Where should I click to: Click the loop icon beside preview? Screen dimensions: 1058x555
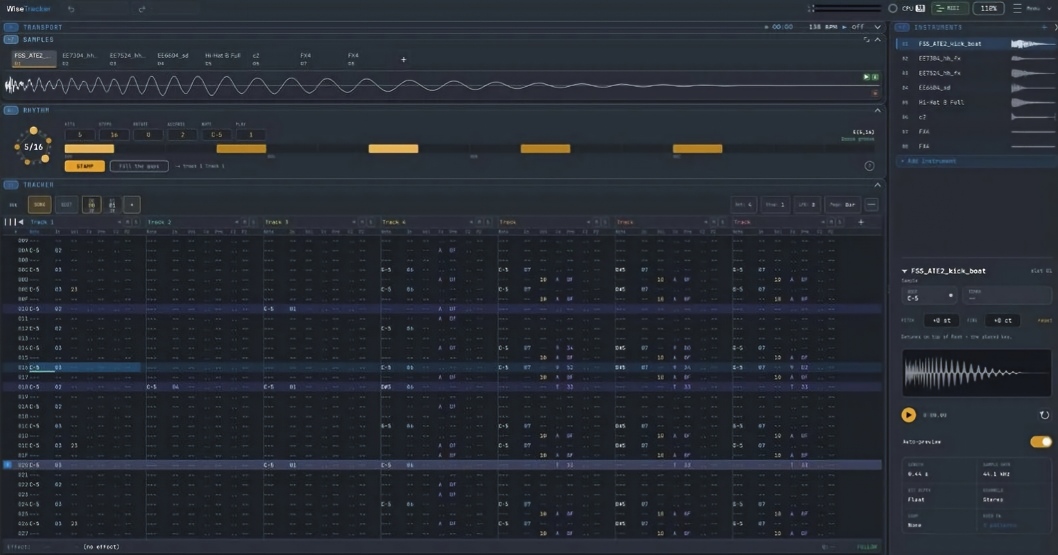[1045, 415]
